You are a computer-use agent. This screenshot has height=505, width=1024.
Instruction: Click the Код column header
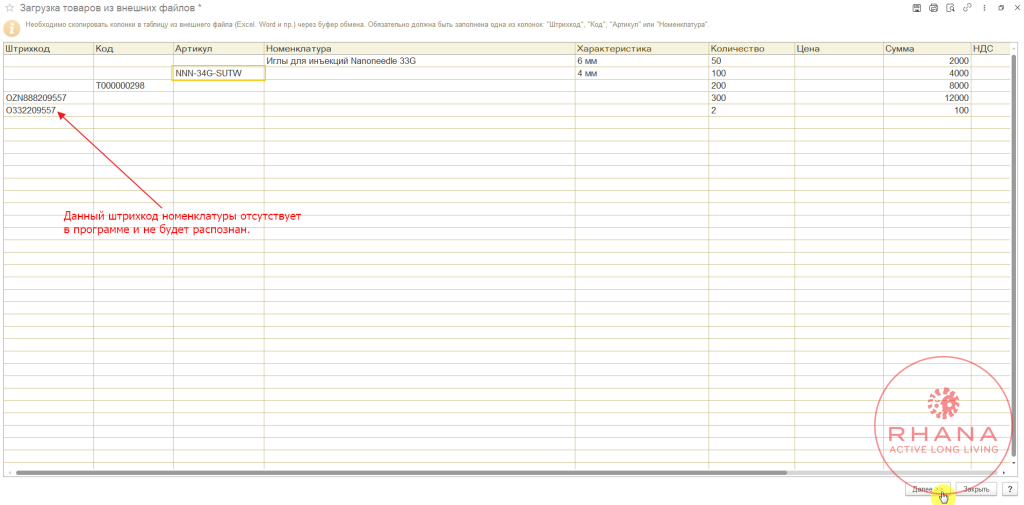click(x=133, y=48)
